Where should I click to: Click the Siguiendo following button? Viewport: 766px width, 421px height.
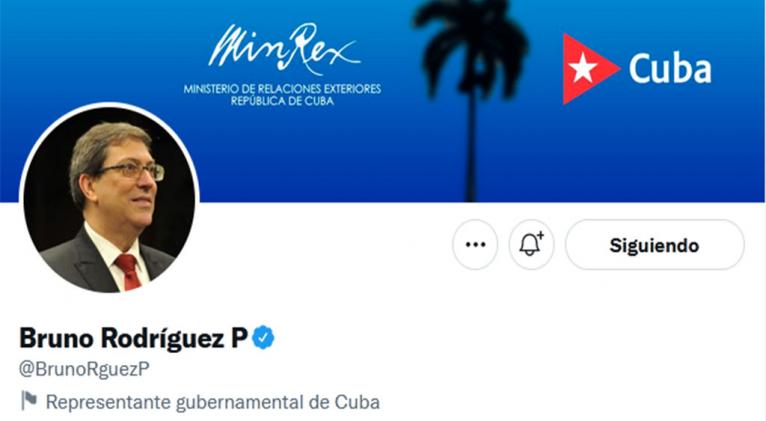(x=655, y=245)
